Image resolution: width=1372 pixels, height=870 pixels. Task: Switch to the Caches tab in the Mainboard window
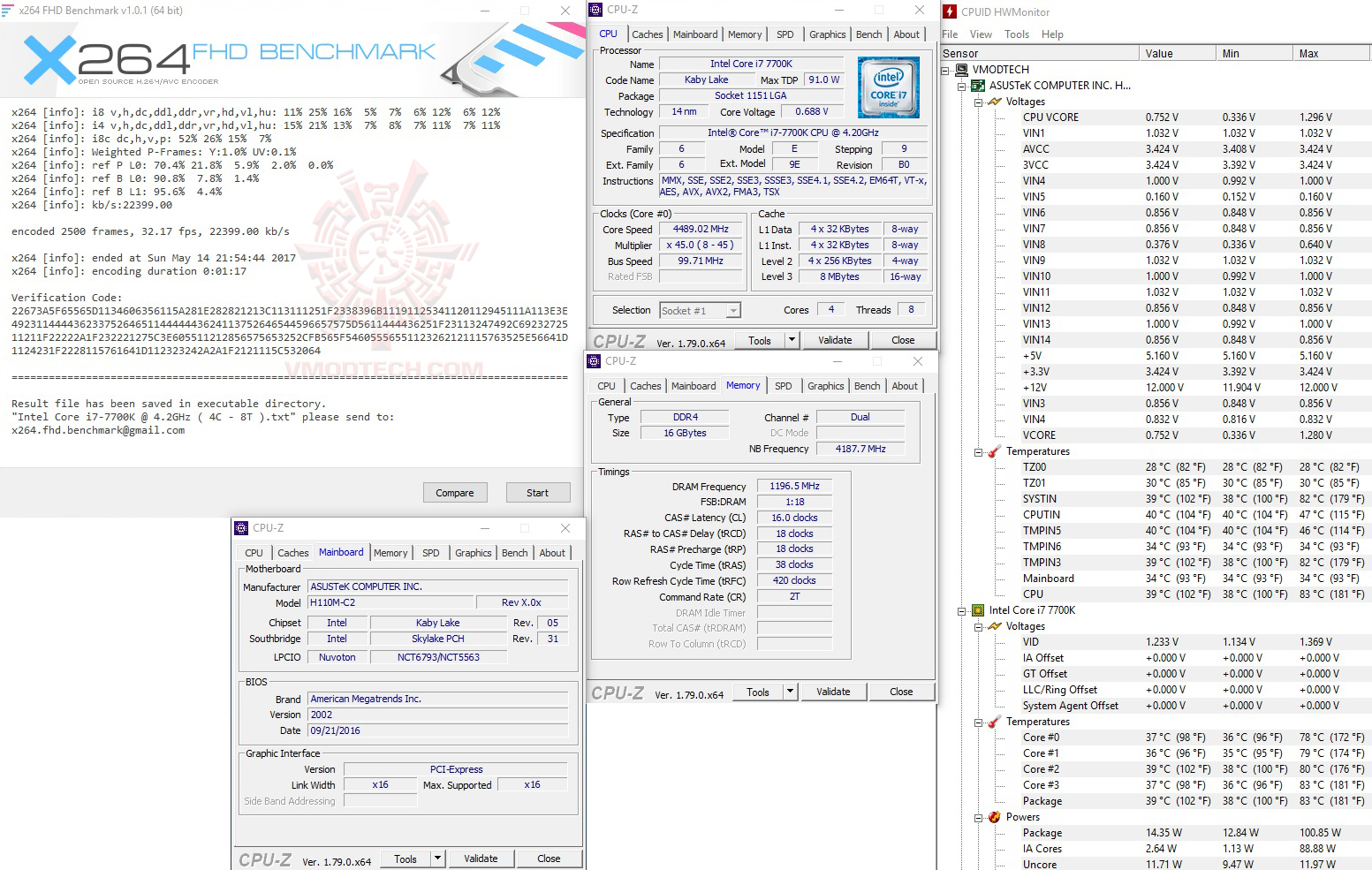pyautogui.click(x=292, y=552)
